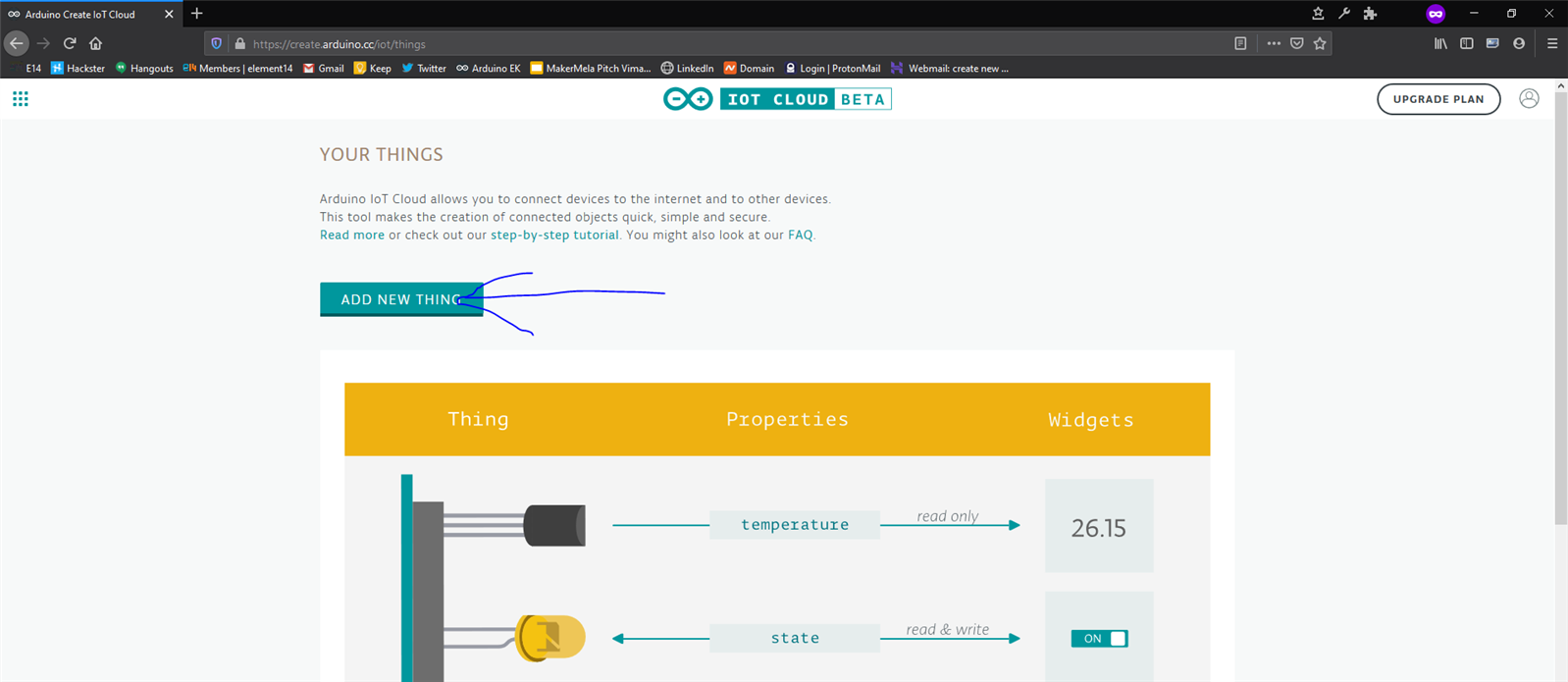This screenshot has width=1568, height=682.
Task: Reload the page with refresh icon
Action: coord(70,43)
